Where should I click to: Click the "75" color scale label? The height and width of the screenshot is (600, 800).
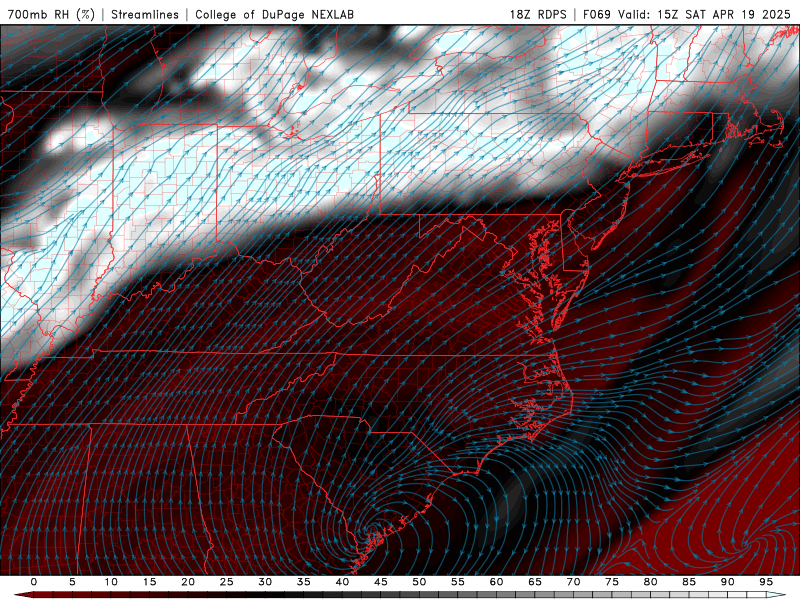[612, 582]
